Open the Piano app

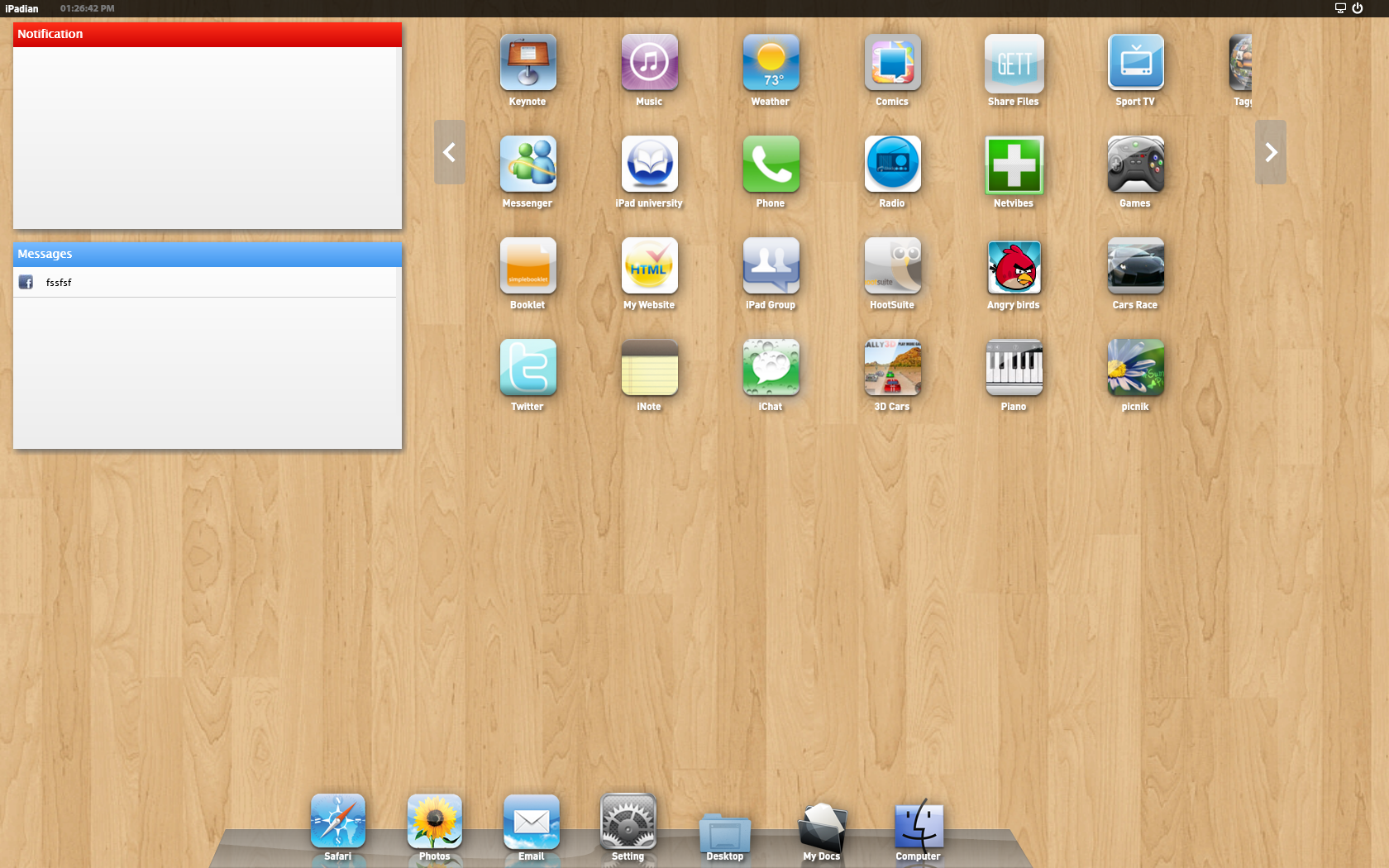[x=1014, y=368]
